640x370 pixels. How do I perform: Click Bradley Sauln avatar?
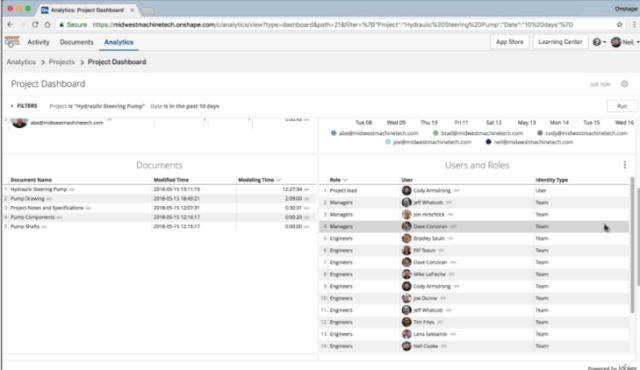click(x=407, y=238)
